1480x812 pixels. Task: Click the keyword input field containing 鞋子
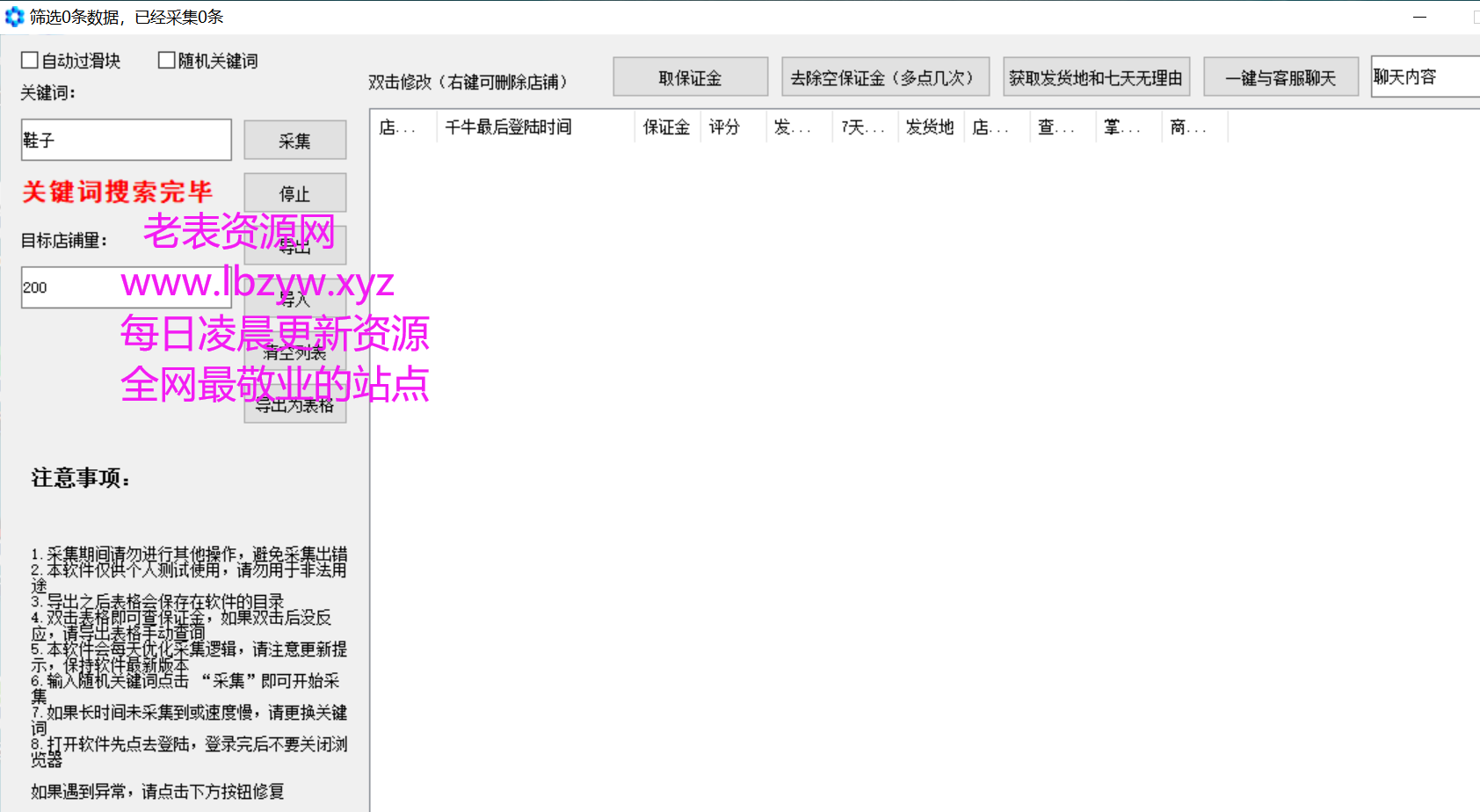click(126, 141)
